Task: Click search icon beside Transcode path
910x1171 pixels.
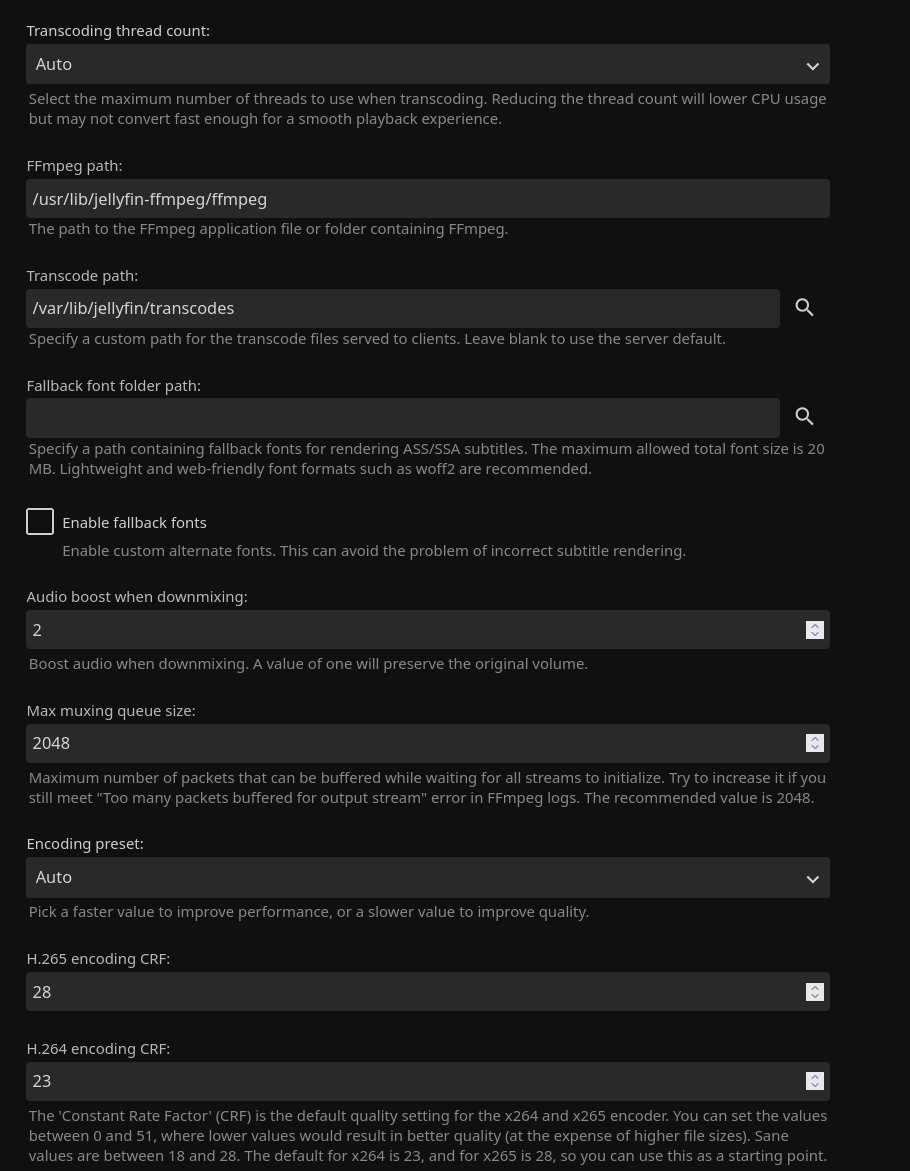Action: [x=804, y=308]
